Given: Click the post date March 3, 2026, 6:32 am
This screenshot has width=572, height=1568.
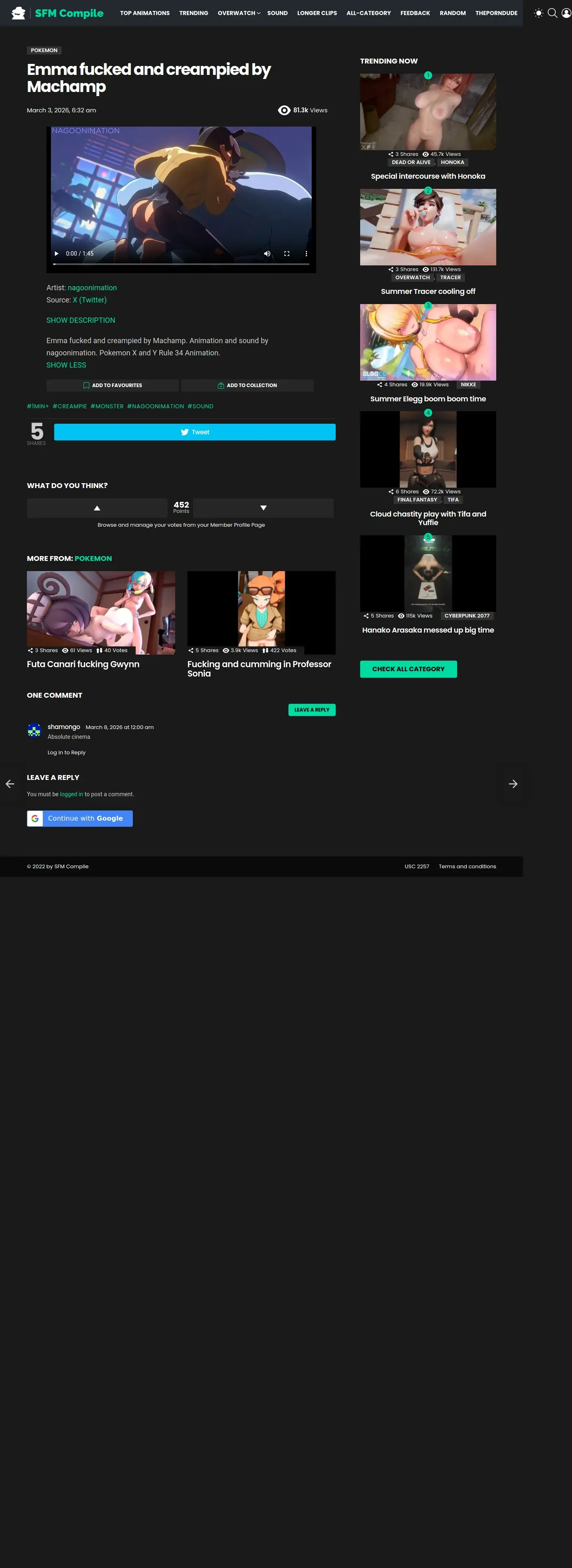Looking at the screenshot, I should point(62,110).
